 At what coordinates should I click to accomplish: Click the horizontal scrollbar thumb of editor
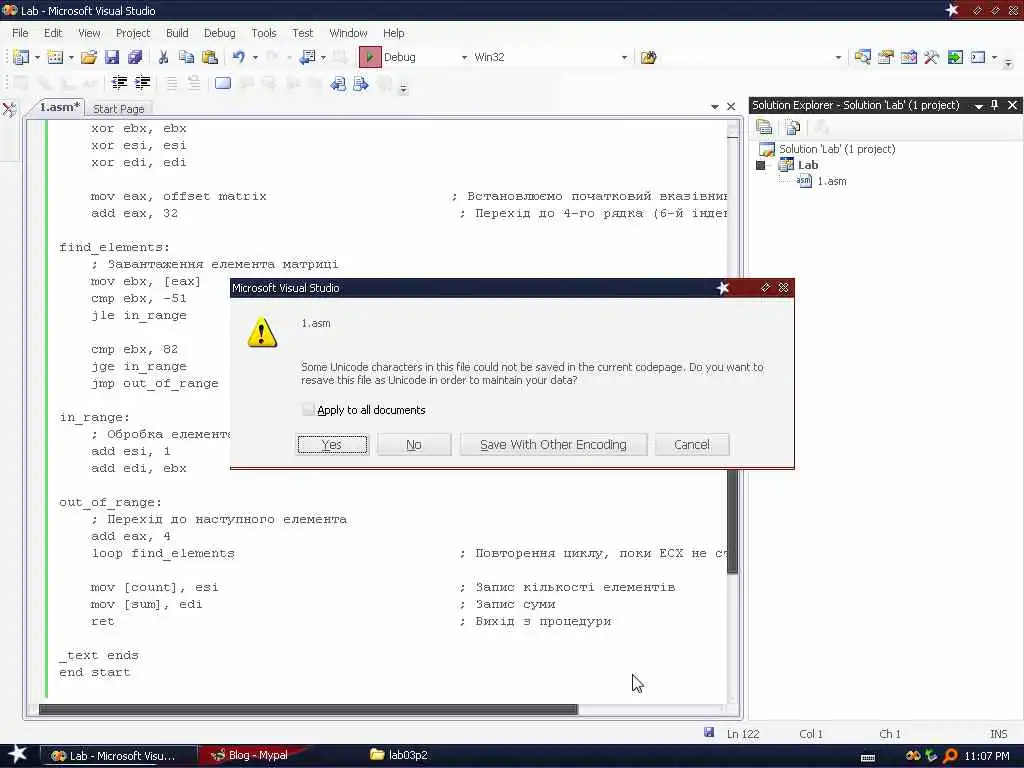[x=308, y=709]
